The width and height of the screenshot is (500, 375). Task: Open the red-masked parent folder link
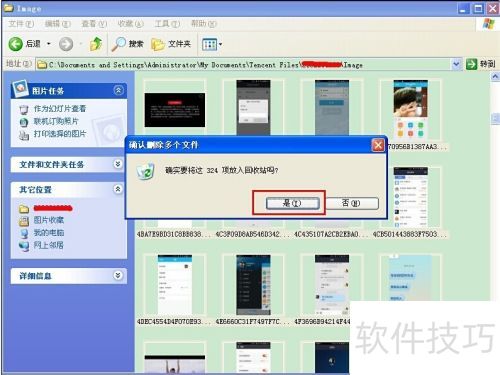point(53,208)
